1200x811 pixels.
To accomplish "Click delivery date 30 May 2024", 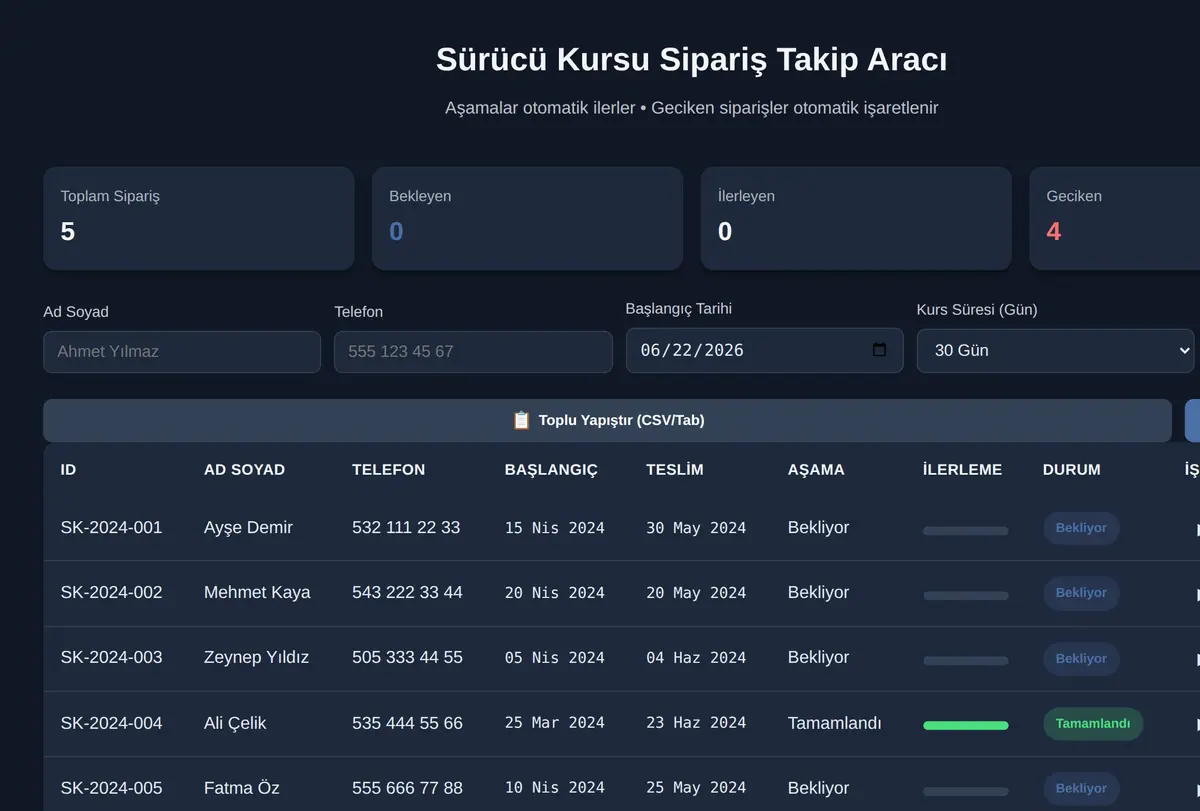I will tap(696, 528).
